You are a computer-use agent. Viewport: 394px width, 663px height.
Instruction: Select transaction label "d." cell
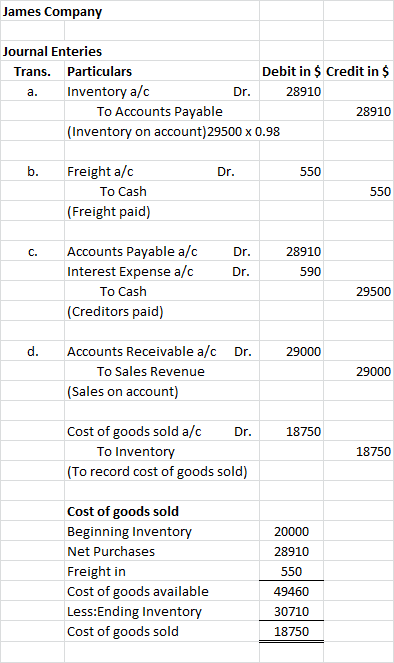coord(32,351)
